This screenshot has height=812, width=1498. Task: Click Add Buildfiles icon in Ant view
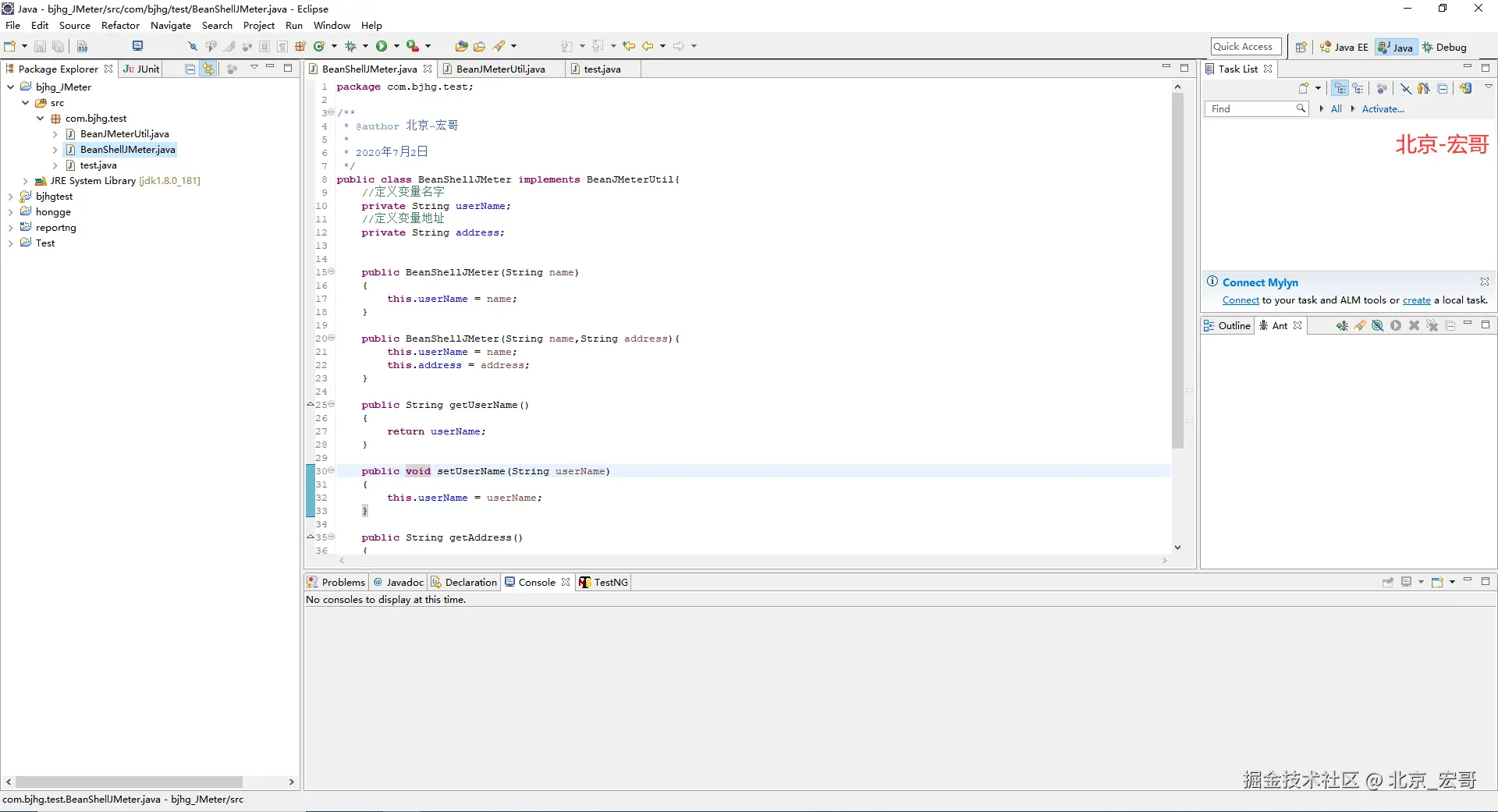pyautogui.click(x=1342, y=326)
